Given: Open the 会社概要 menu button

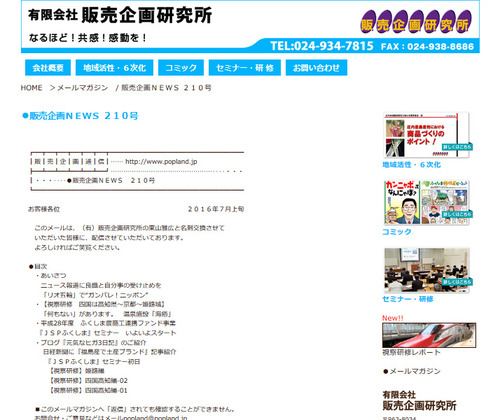Looking at the screenshot, I should [48, 68].
